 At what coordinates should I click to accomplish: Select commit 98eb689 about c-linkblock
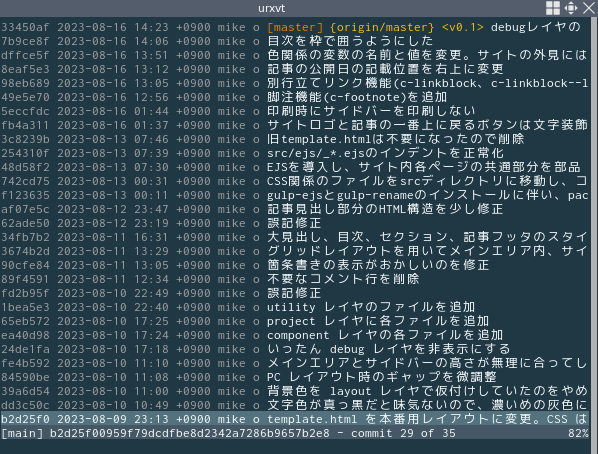[x=295, y=83]
